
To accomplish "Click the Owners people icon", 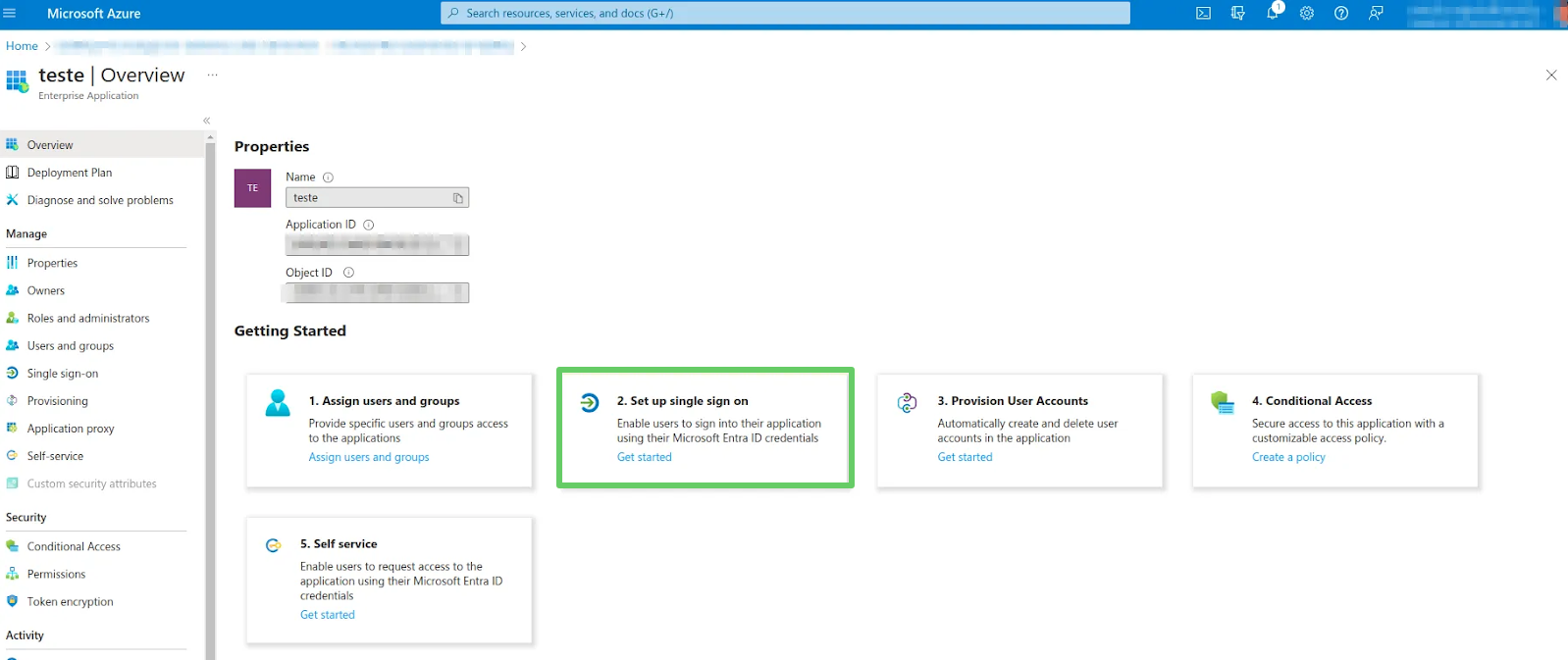I will [12, 290].
